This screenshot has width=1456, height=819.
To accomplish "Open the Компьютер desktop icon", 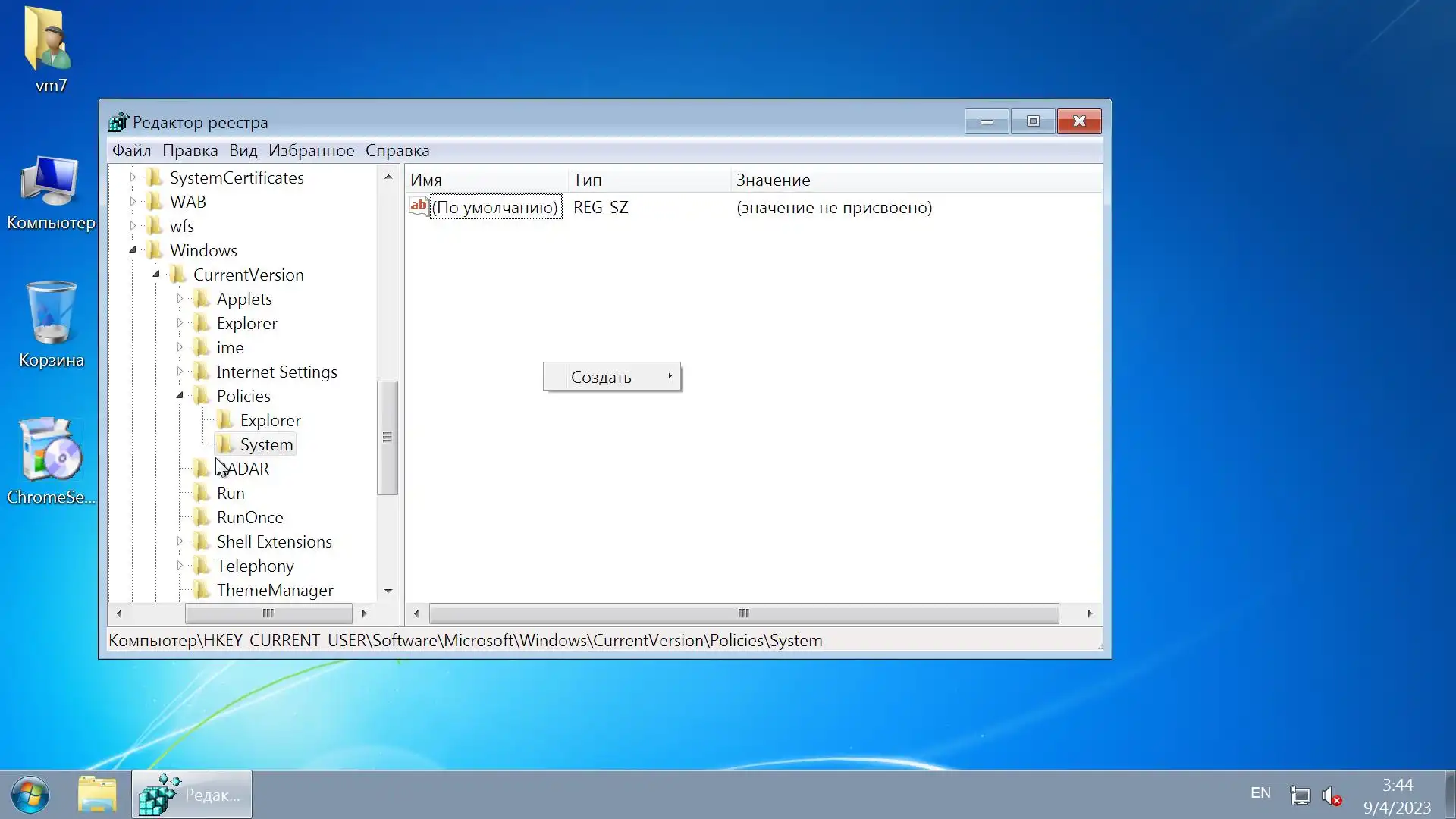I will coord(51,182).
